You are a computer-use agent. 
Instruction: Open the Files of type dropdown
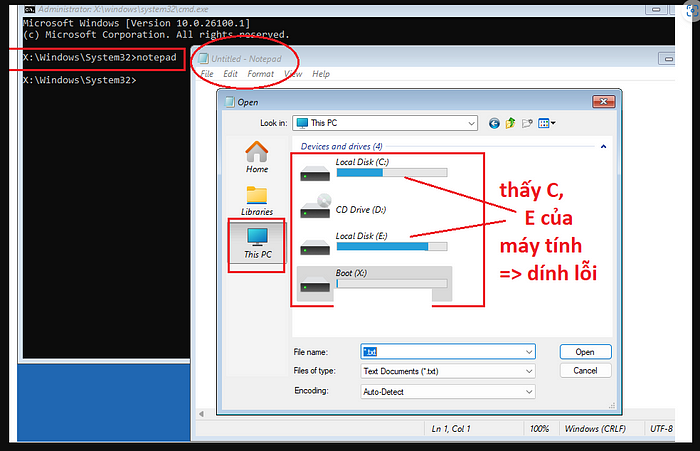448,371
